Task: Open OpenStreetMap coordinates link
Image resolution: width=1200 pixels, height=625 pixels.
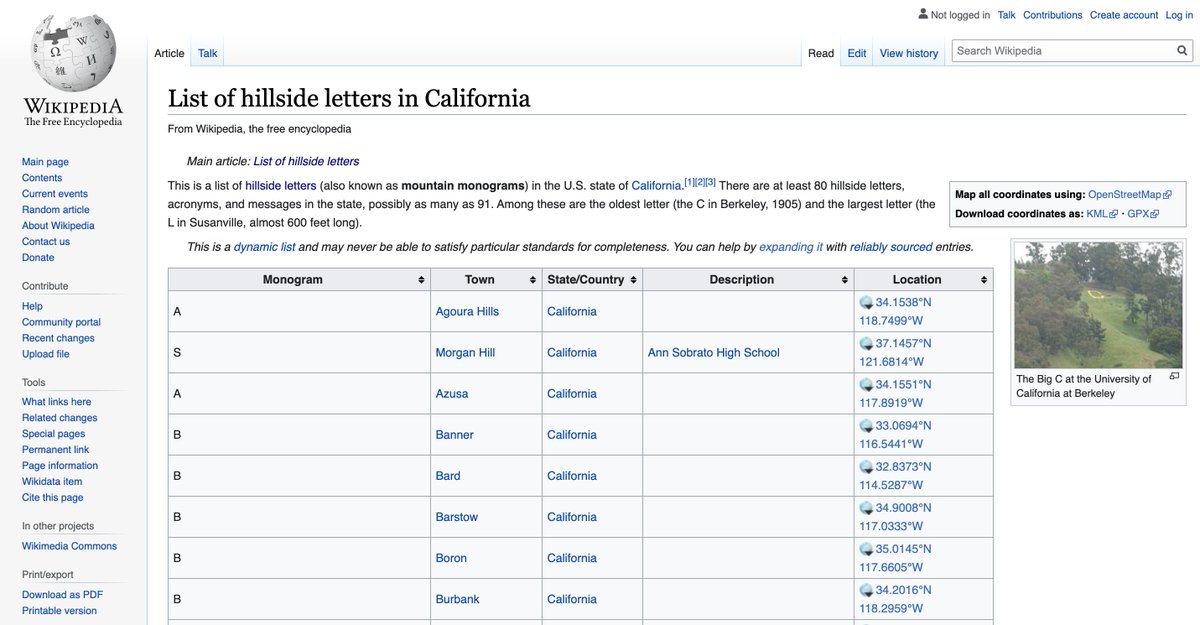Action: [x=1130, y=195]
